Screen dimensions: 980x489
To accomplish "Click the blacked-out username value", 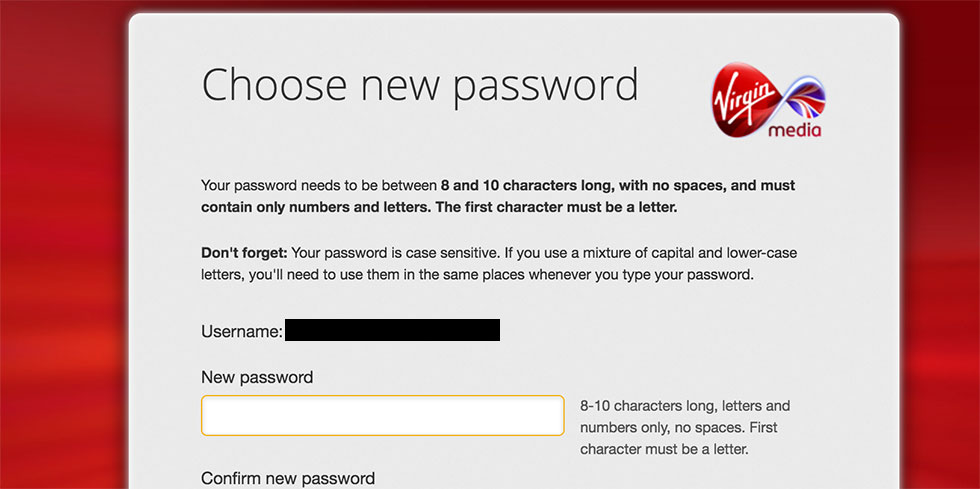I will (x=392, y=330).
